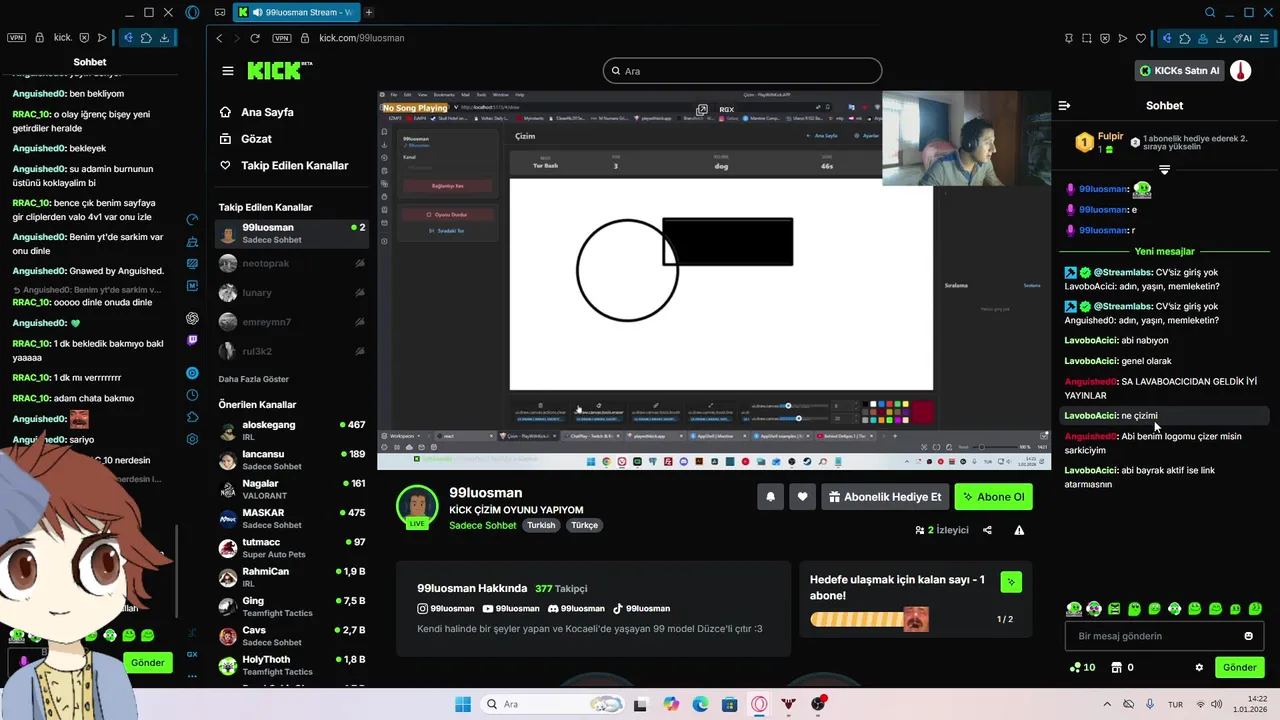Open recommended channel lancansu
1280x720 pixels.
pyautogui.click(x=291, y=459)
